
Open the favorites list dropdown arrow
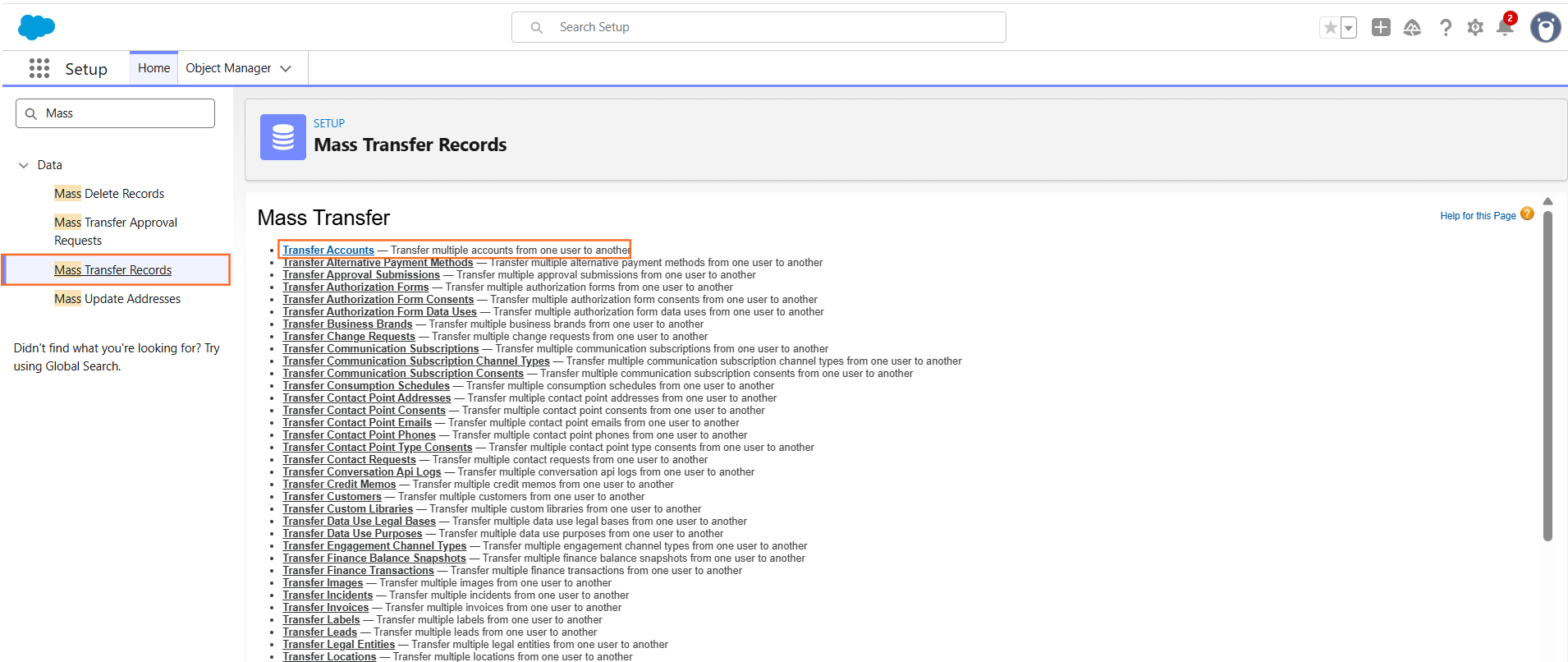click(1348, 28)
